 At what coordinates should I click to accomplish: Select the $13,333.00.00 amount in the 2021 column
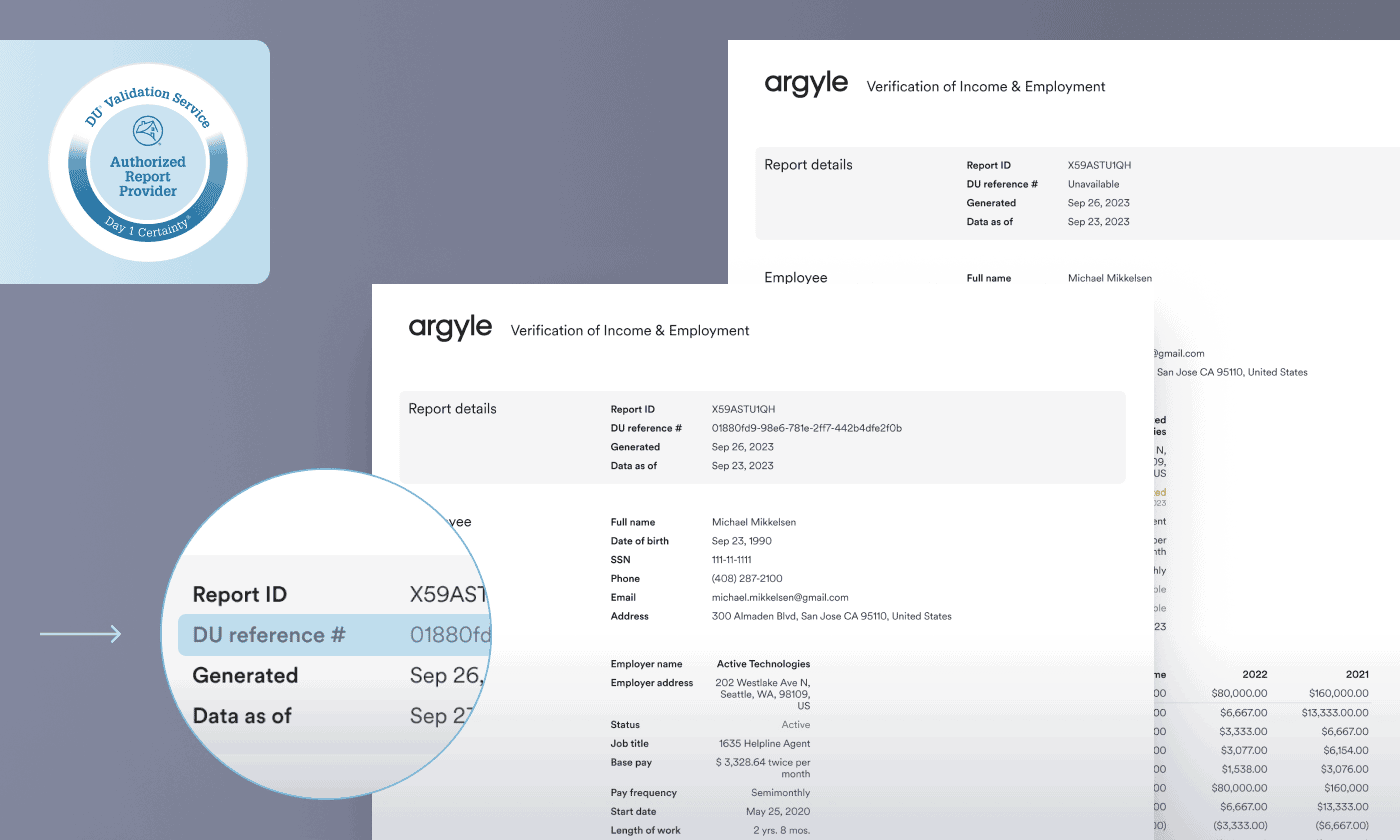1335,713
